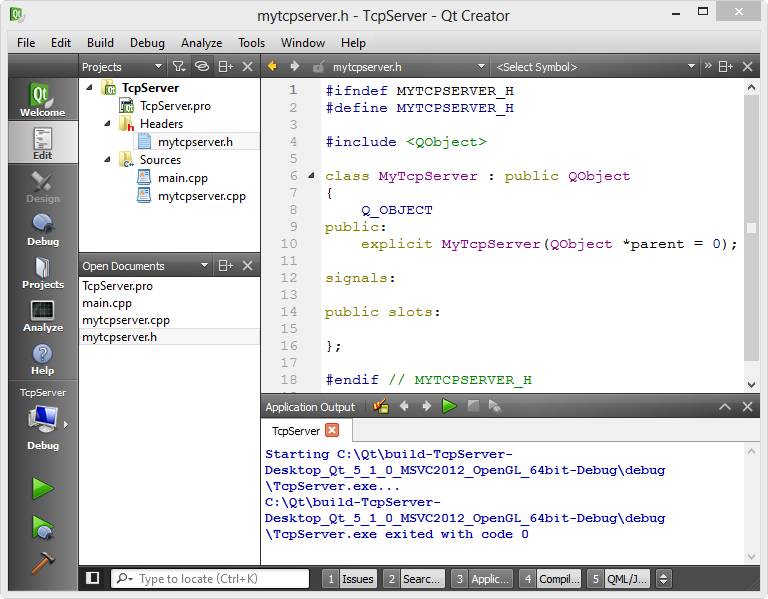Open the Design mode

(x=43, y=187)
